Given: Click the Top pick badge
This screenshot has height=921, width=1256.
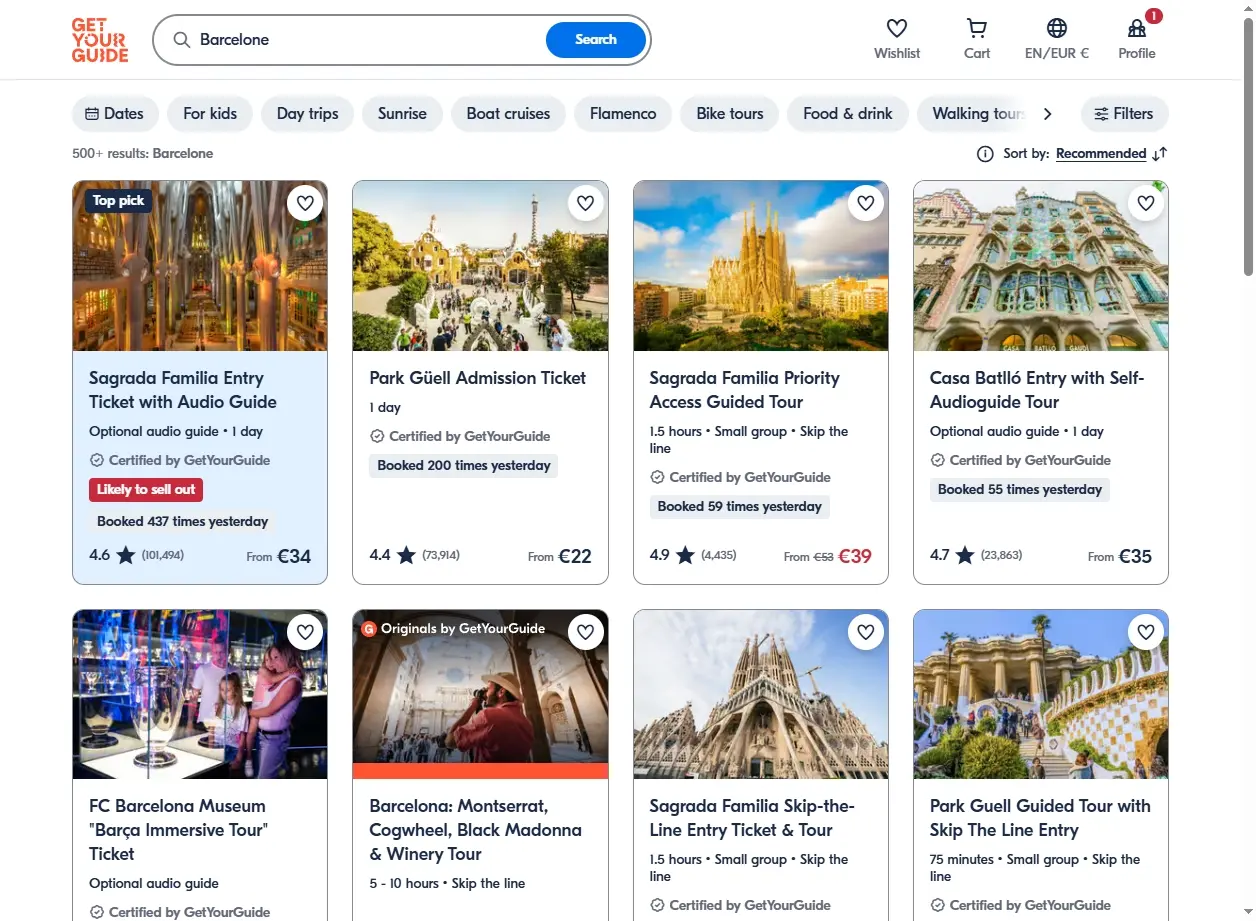Looking at the screenshot, I should click(118, 201).
